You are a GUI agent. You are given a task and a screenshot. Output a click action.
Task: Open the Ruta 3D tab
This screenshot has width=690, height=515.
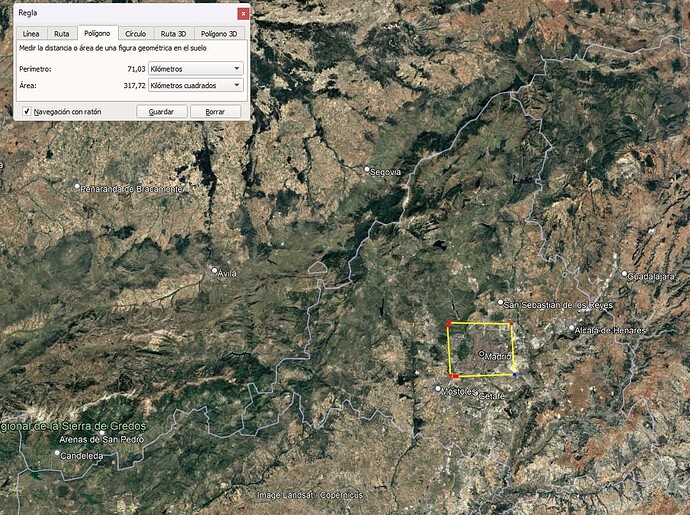tap(174, 34)
